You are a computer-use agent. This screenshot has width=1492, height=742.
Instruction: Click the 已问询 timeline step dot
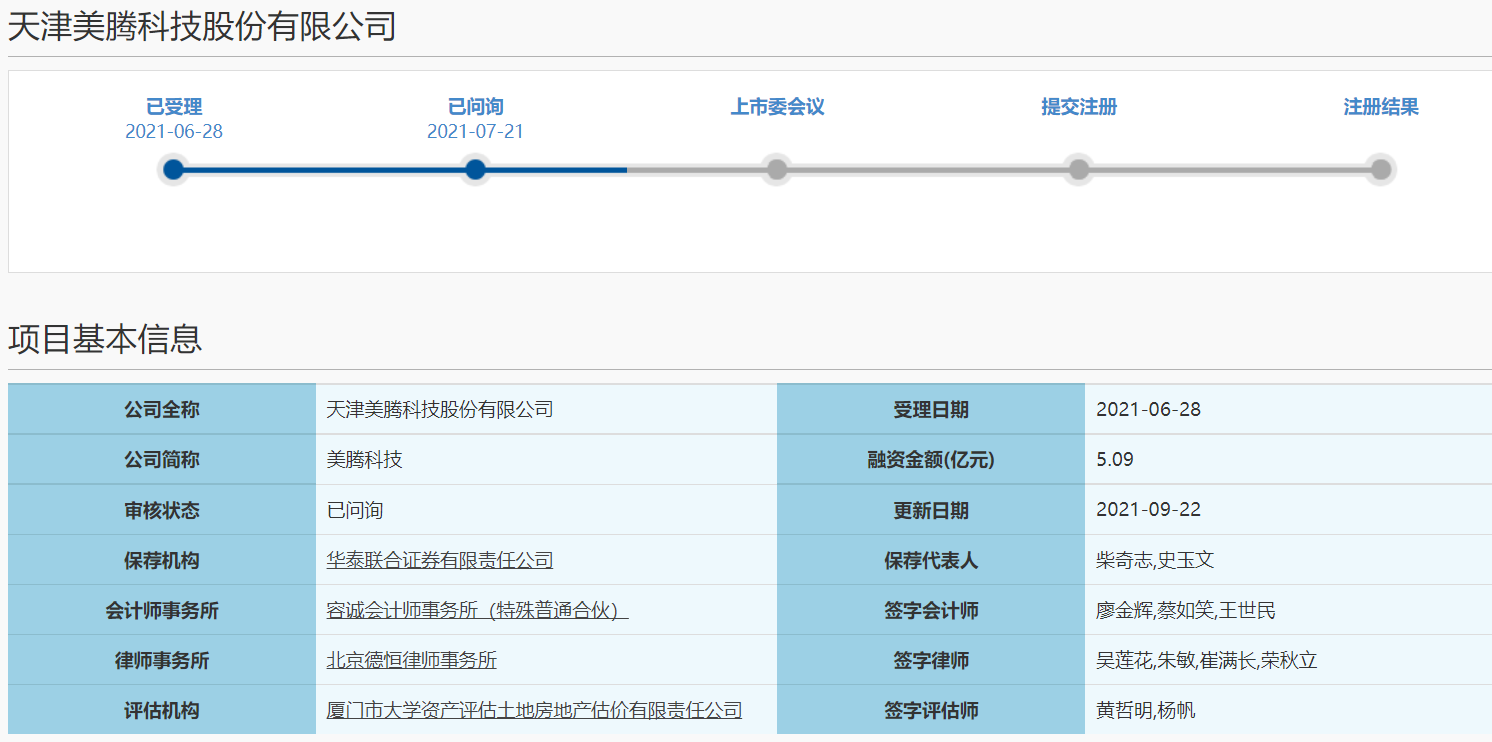[x=476, y=169]
